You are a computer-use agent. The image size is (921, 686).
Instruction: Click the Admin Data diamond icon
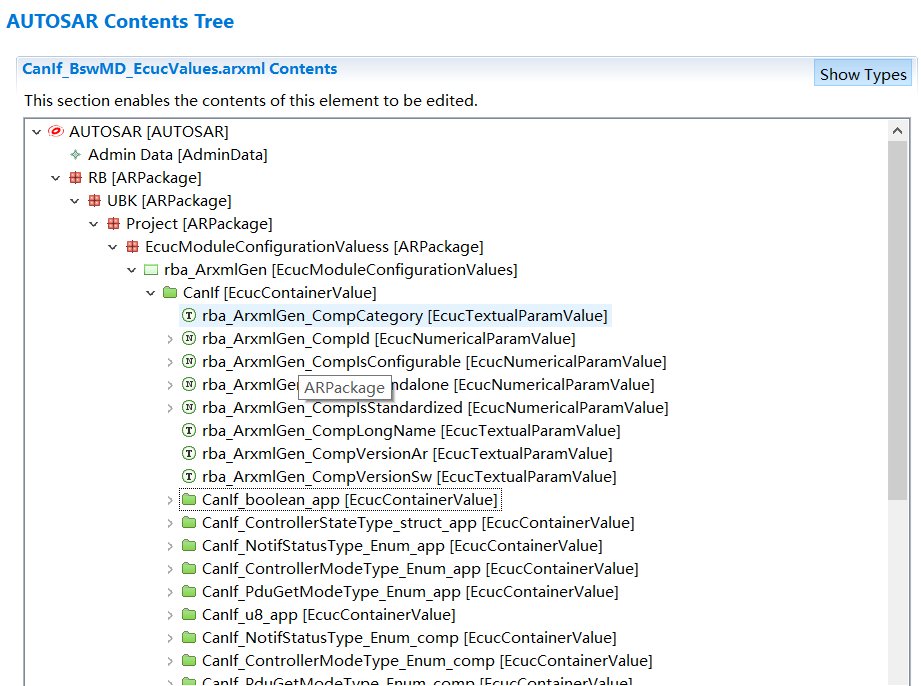pyautogui.click(x=75, y=155)
